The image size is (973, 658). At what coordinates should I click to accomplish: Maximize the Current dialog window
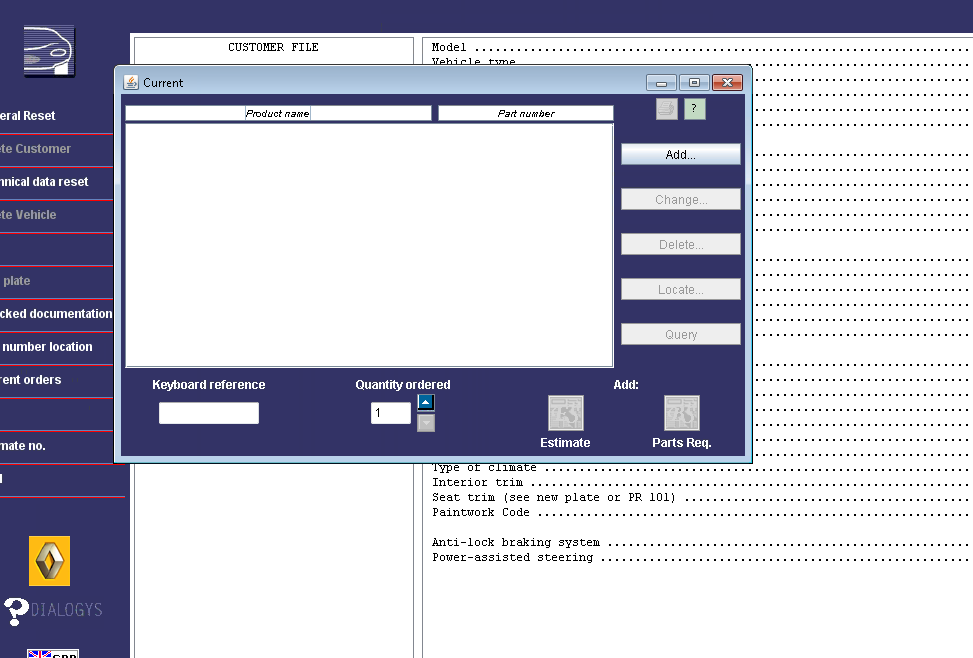pos(694,83)
